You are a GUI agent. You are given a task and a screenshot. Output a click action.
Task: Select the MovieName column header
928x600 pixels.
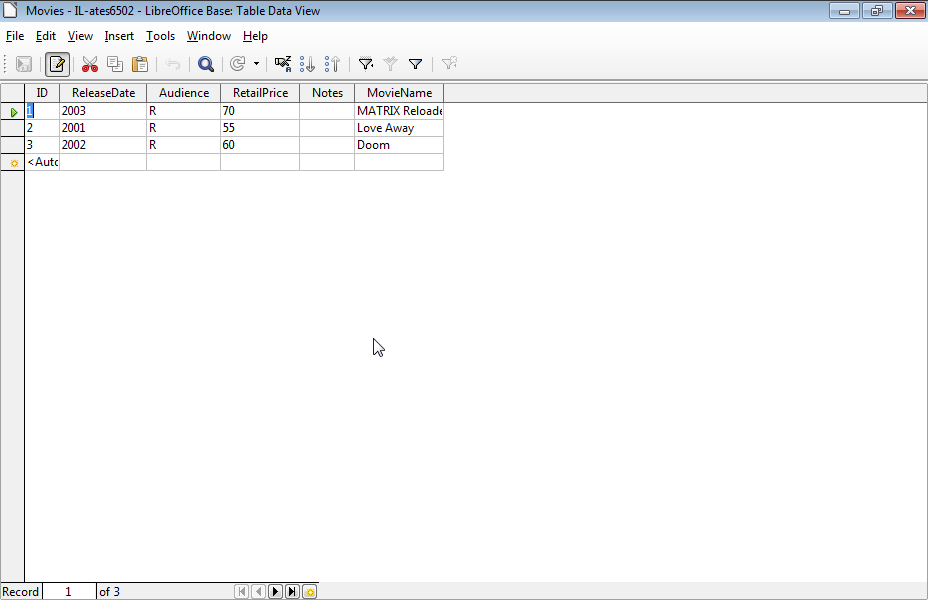click(399, 93)
